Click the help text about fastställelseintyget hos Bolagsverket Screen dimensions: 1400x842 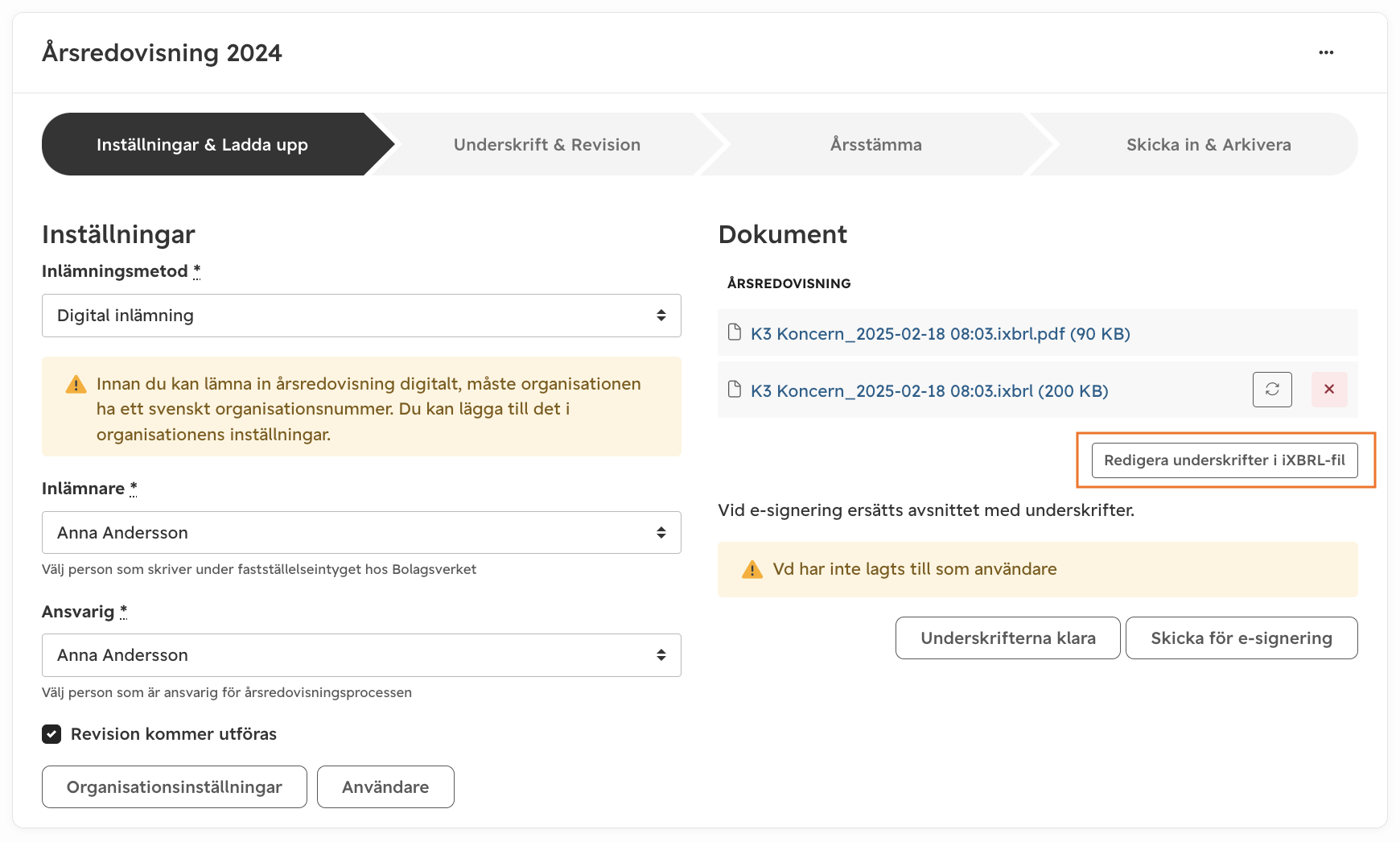click(259, 569)
